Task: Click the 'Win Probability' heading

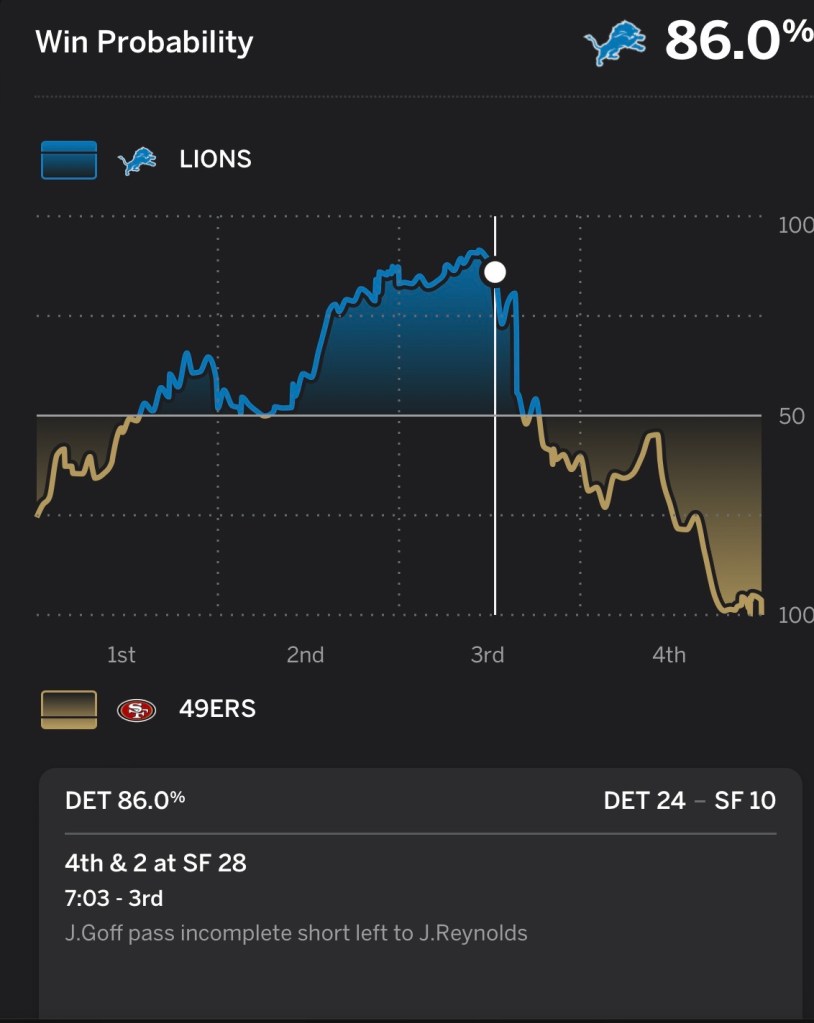Action: [144, 42]
